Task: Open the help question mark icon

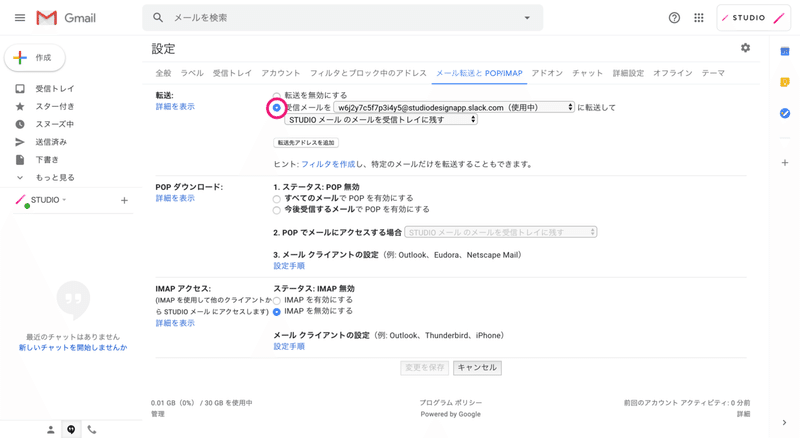Action: pos(674,18)
